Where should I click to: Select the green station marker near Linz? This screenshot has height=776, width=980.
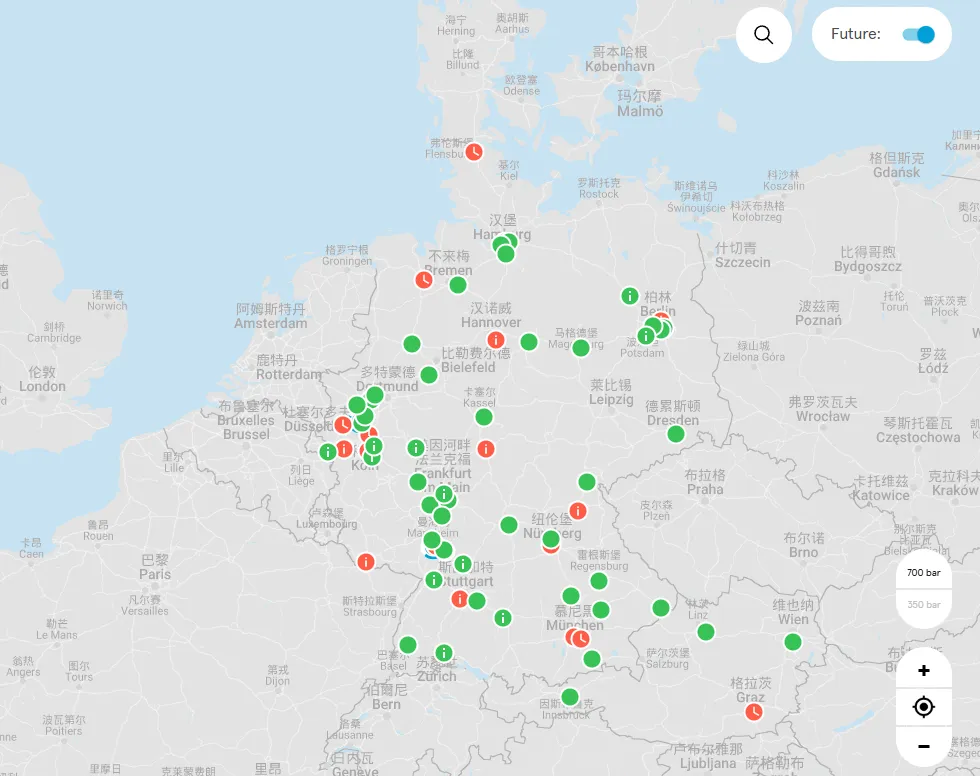pyautogui.click(x=706, y=632)
